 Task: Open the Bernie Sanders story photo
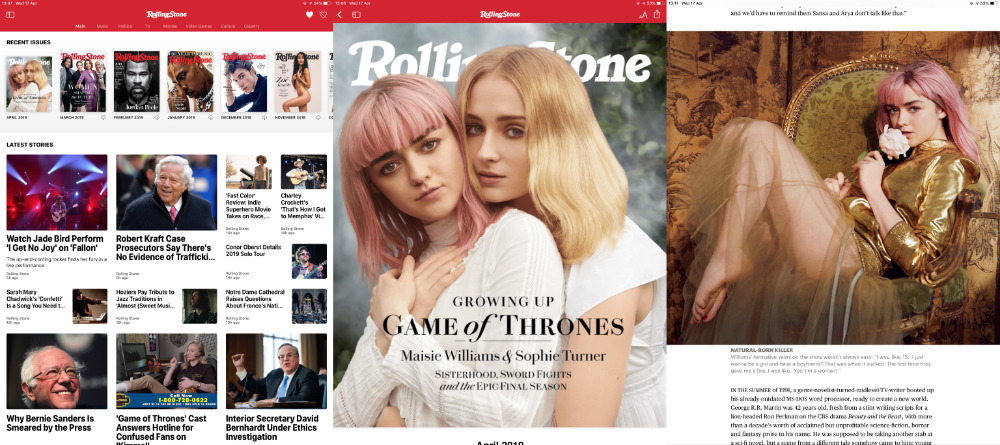57,371
